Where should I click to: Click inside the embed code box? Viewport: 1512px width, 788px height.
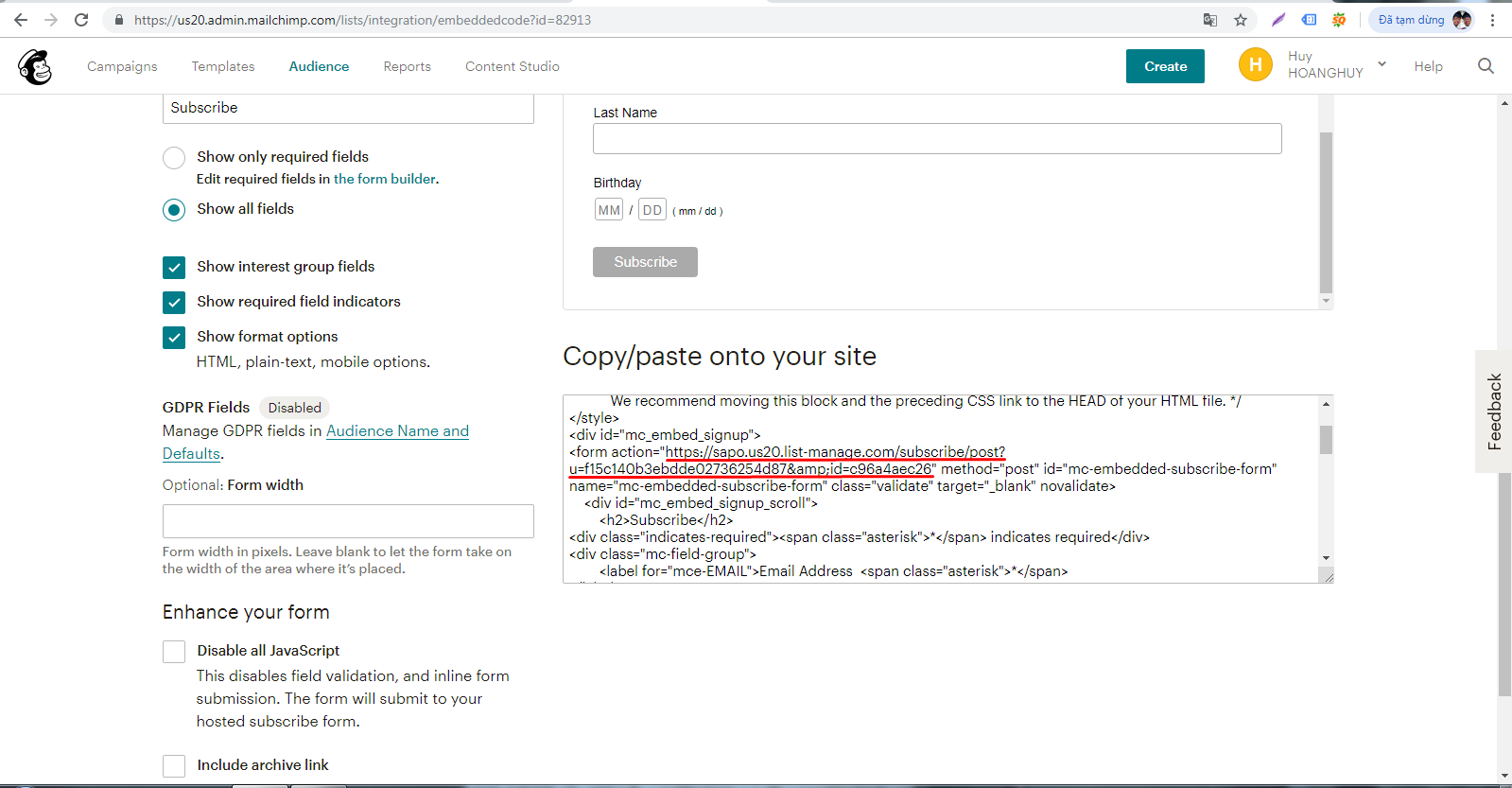[x=941, y=489]
